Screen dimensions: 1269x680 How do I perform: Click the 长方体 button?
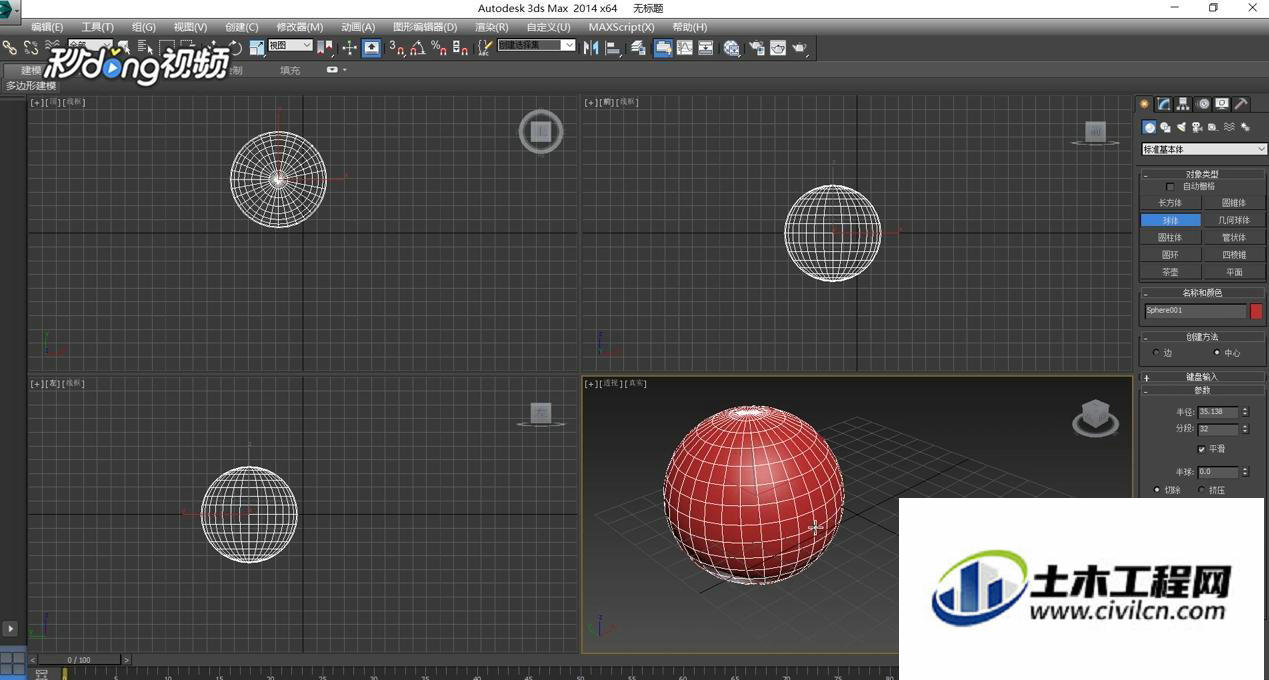1171,203
